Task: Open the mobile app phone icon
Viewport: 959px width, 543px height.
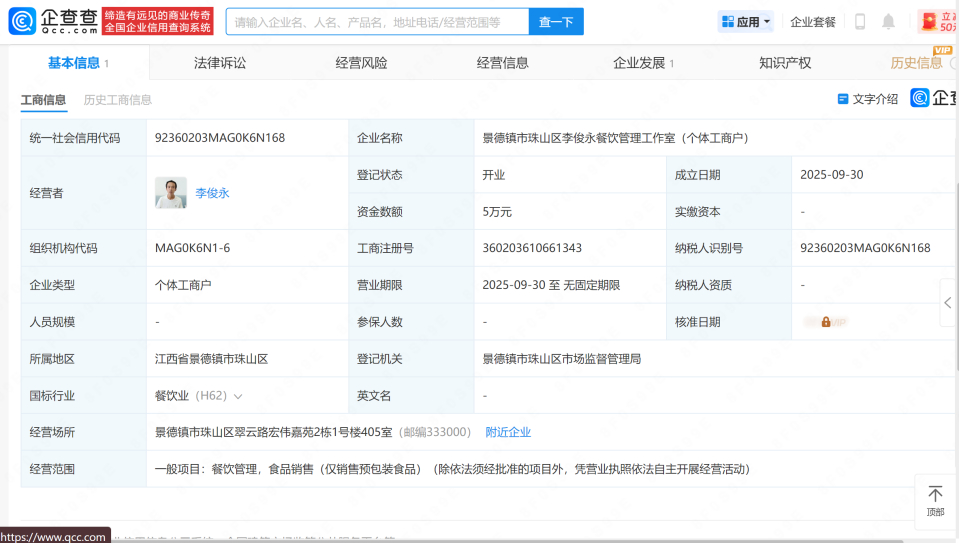Action: click(x=859, y=22)
